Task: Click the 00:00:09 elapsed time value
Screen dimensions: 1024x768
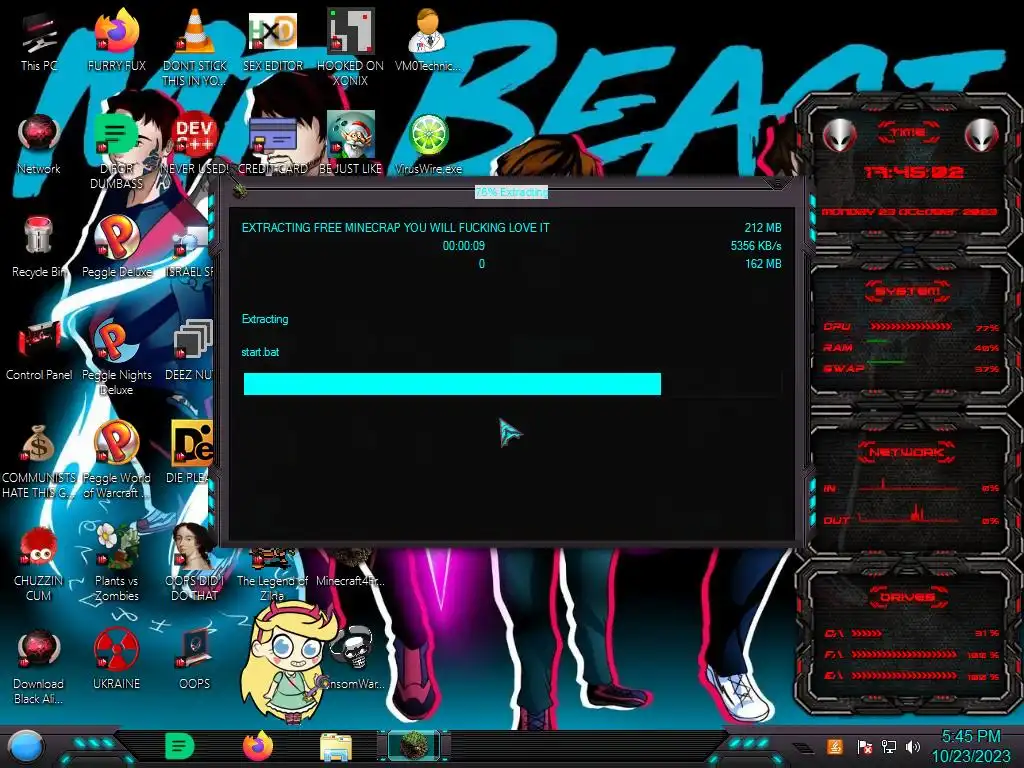Action: tap(464, 246)
